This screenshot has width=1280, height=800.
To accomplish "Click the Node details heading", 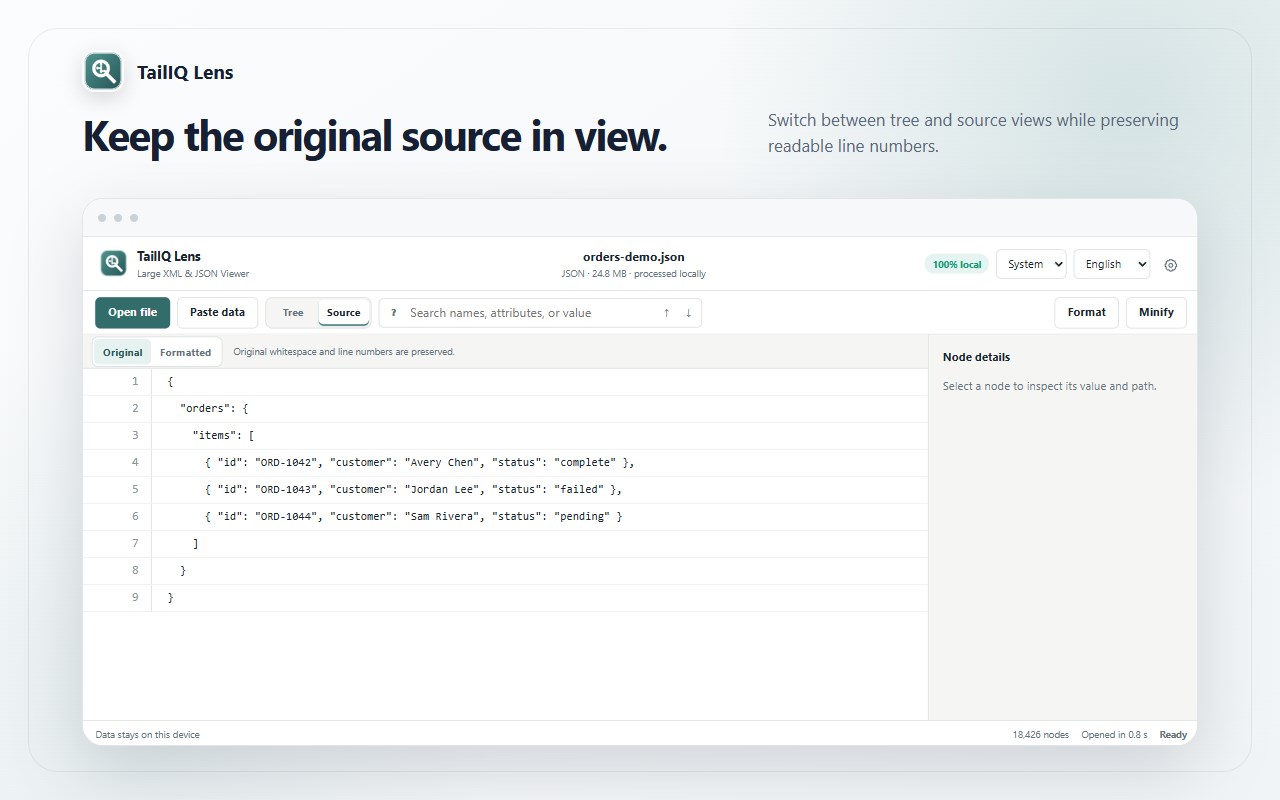I will [976, 357].
